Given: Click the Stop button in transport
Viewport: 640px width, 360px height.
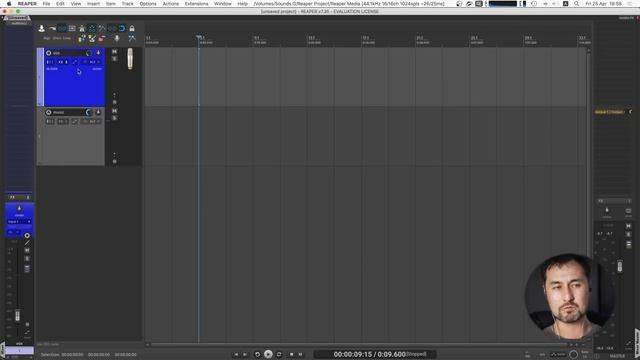Looking at the screenshot, I should pos(291,354).
